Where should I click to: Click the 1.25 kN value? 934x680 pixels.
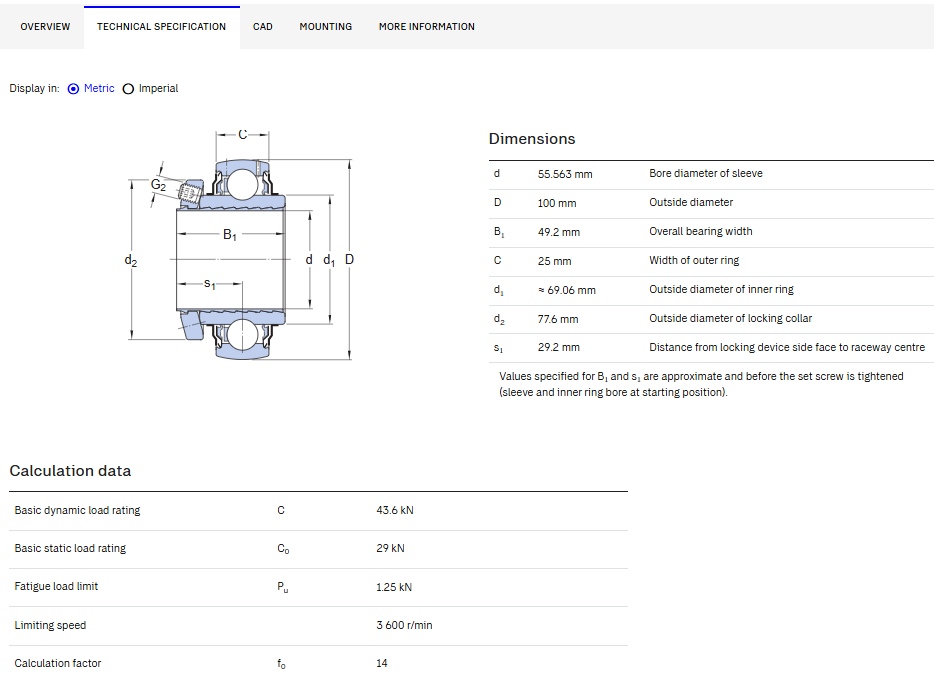(x=394, y=587)
